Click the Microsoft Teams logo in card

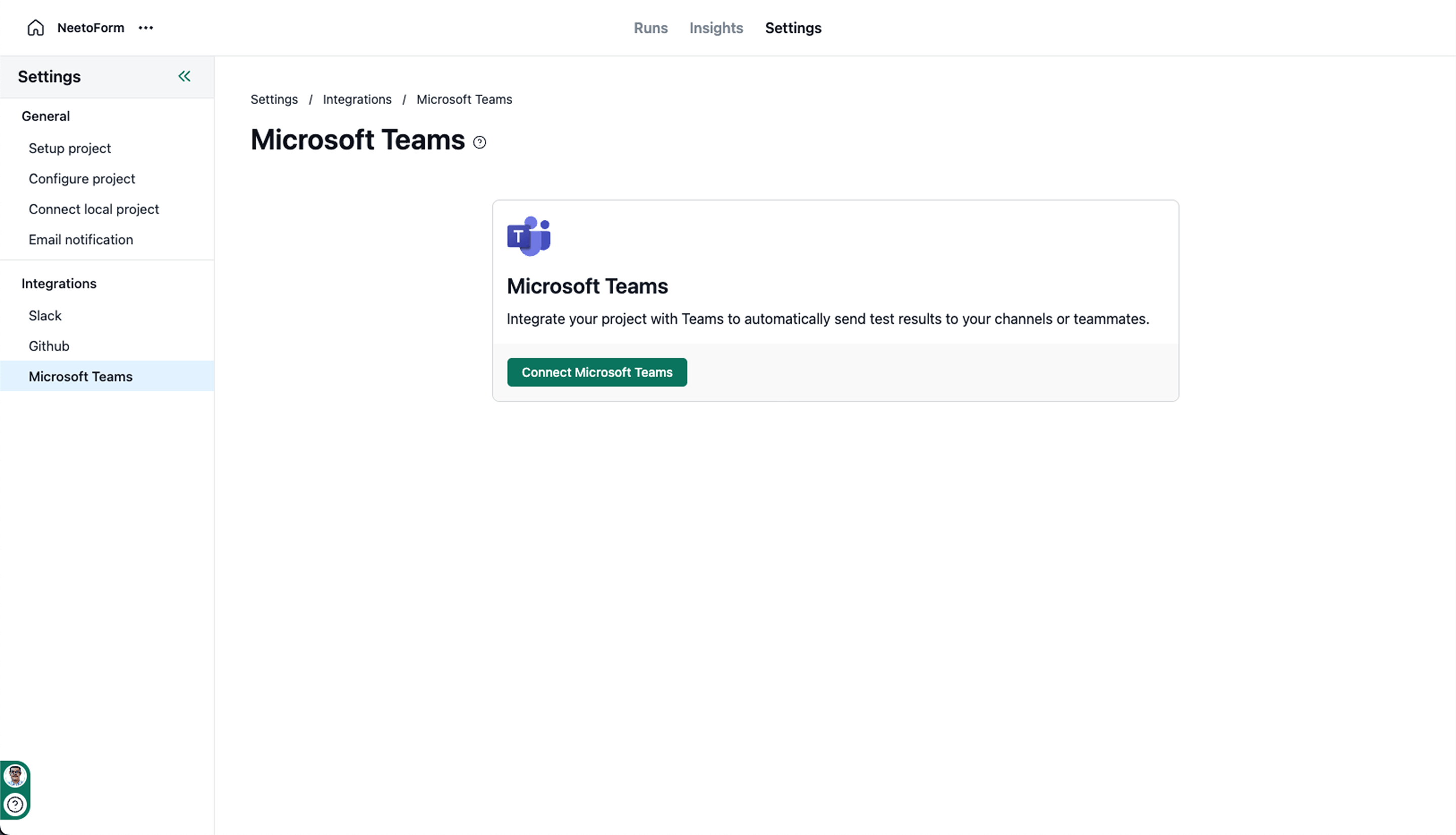(x=529, y=236)
